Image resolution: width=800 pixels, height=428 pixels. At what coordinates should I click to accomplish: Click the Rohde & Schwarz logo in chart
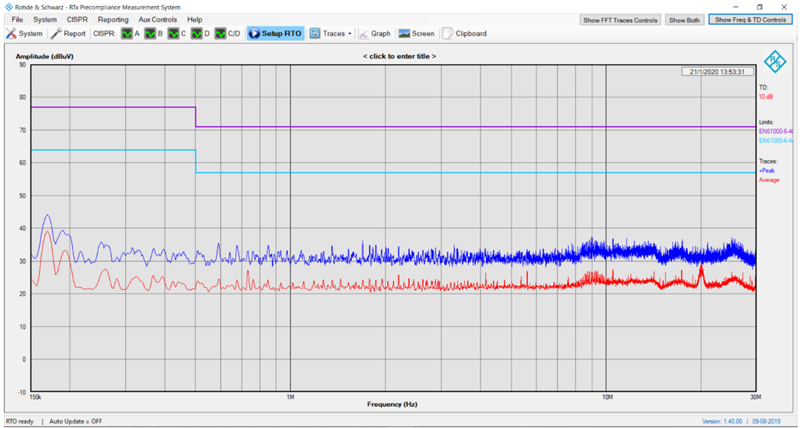pos(774,62)
